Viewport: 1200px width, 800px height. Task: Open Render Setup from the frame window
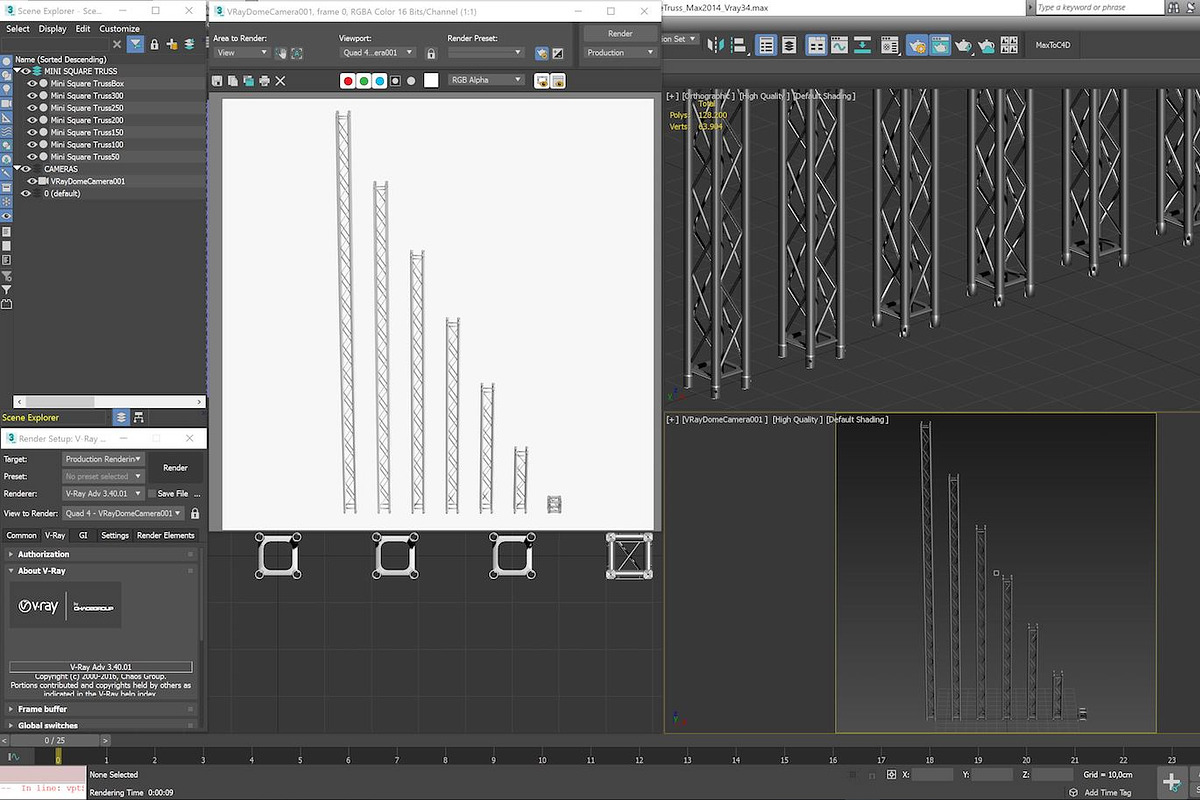[542, 53]
